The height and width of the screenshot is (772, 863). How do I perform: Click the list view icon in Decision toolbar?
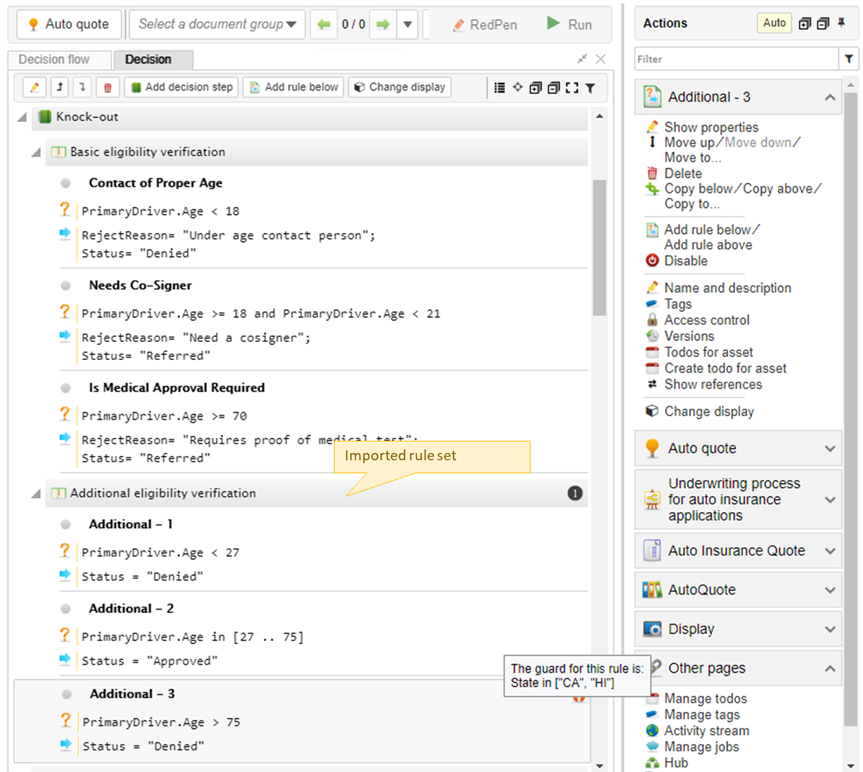coord(499,88)
